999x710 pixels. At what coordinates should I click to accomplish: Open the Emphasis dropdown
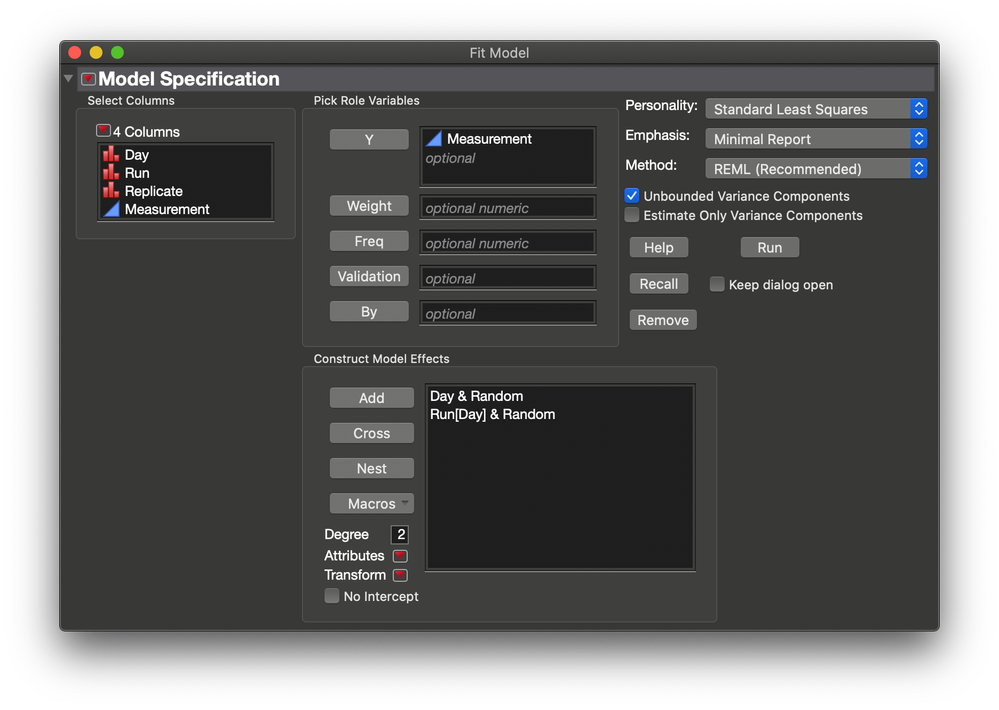816,139
